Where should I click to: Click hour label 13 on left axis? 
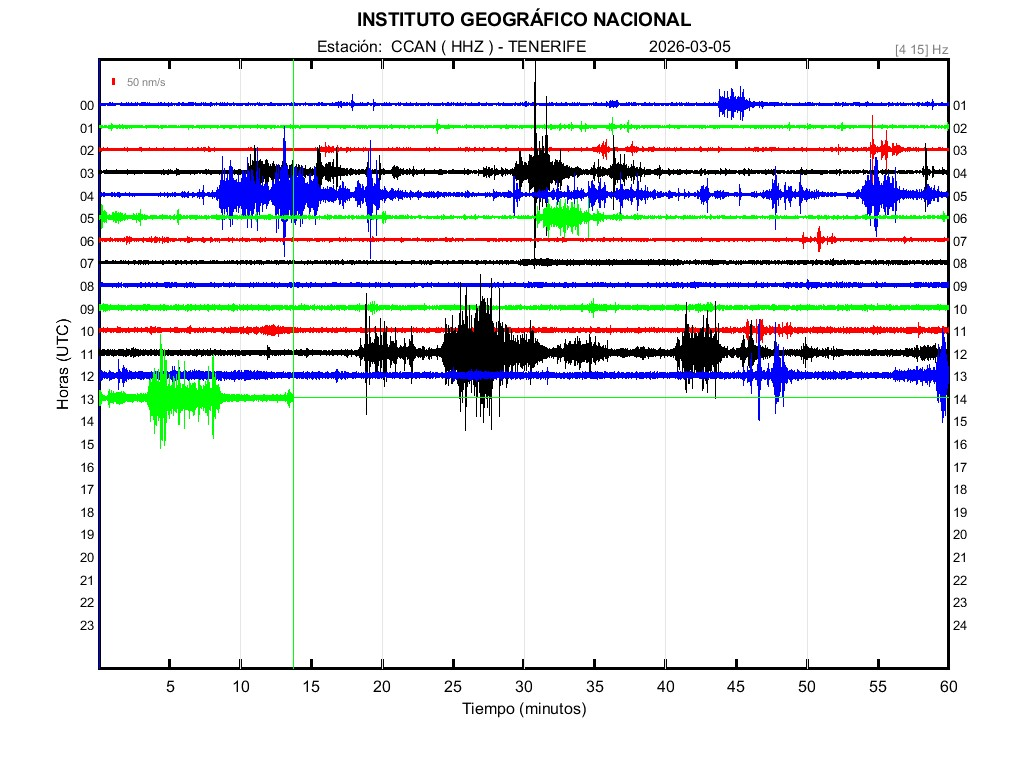pos(87,399)
